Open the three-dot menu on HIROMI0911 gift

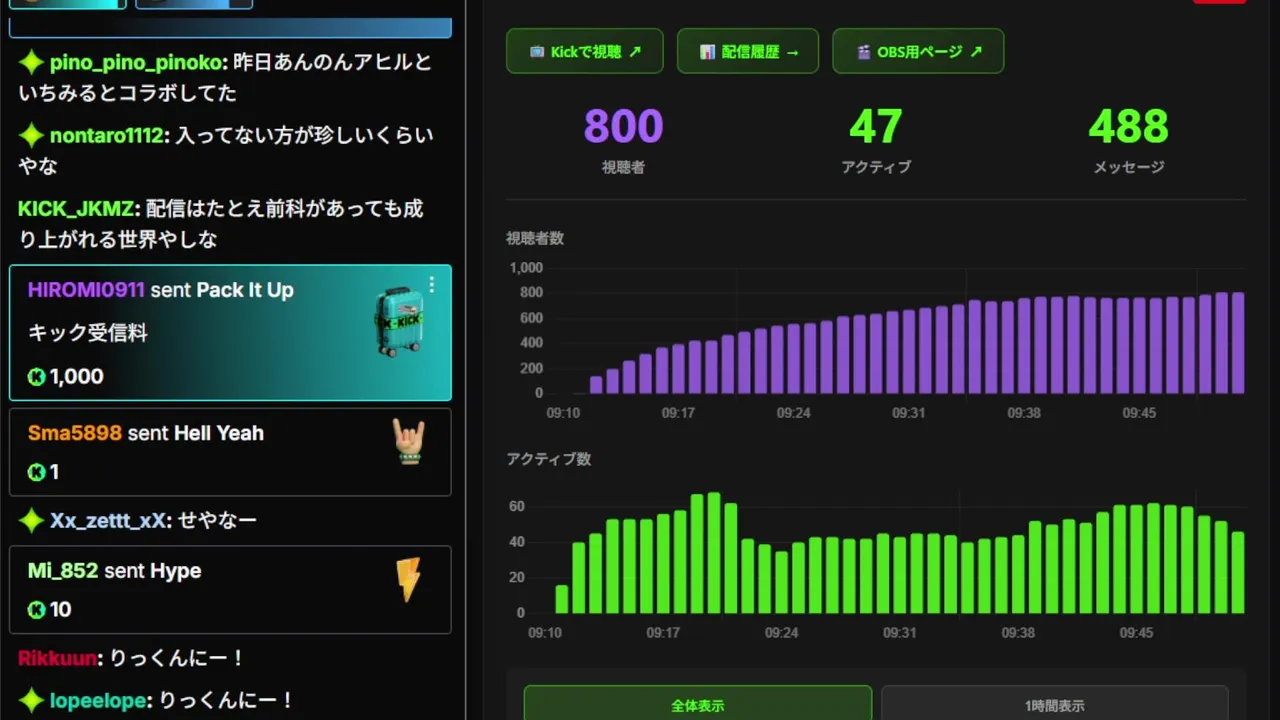point(431,285)
